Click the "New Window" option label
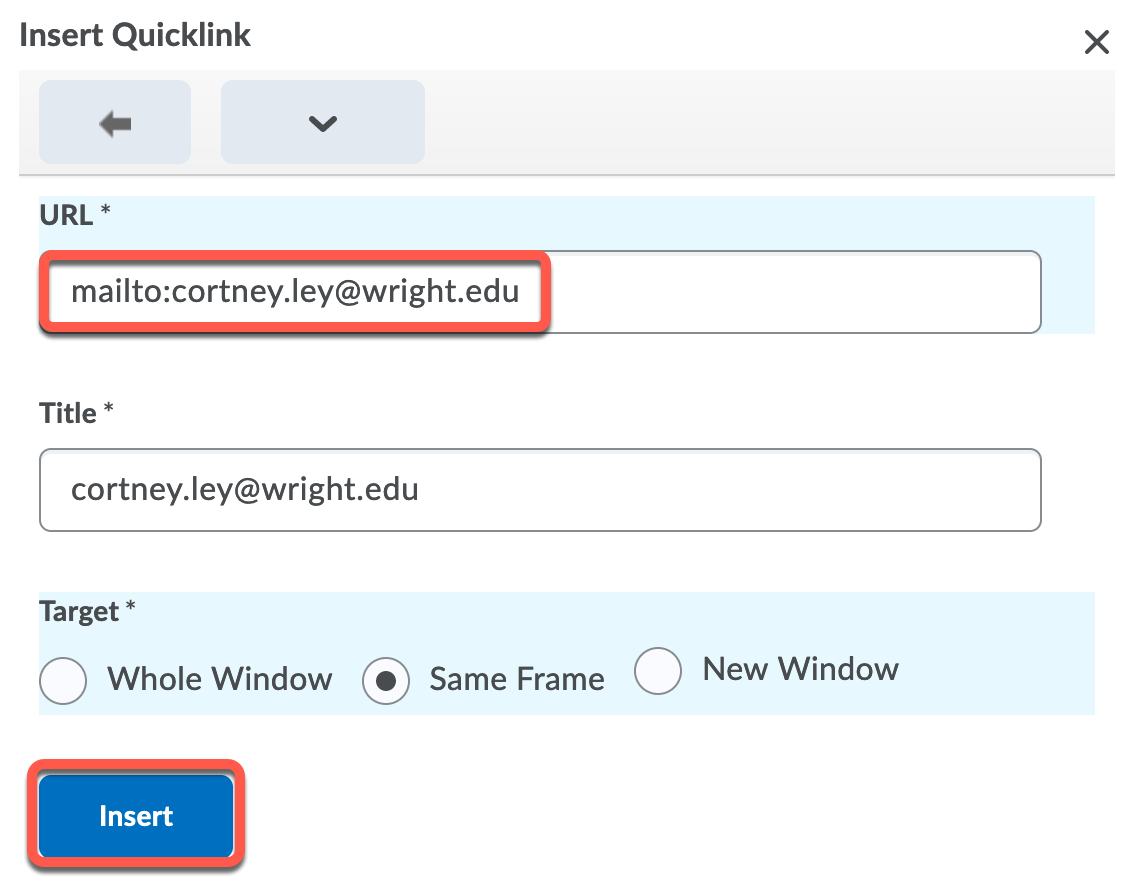Image resolution: width=1136 pixels, height=880 pixels. pyautogui.click(x=801, y=669)
